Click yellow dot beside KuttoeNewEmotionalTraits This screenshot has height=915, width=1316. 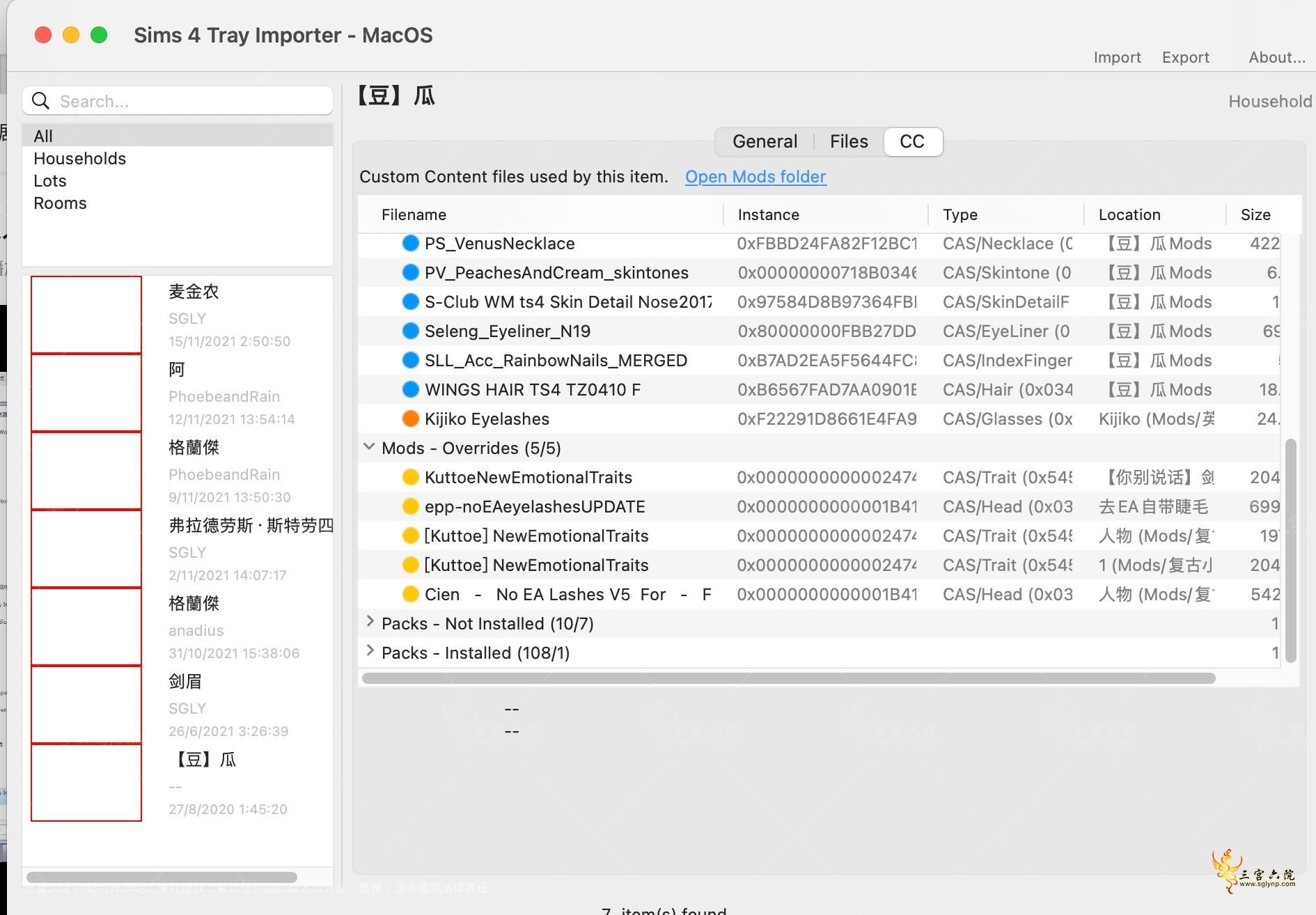[411, 477]
